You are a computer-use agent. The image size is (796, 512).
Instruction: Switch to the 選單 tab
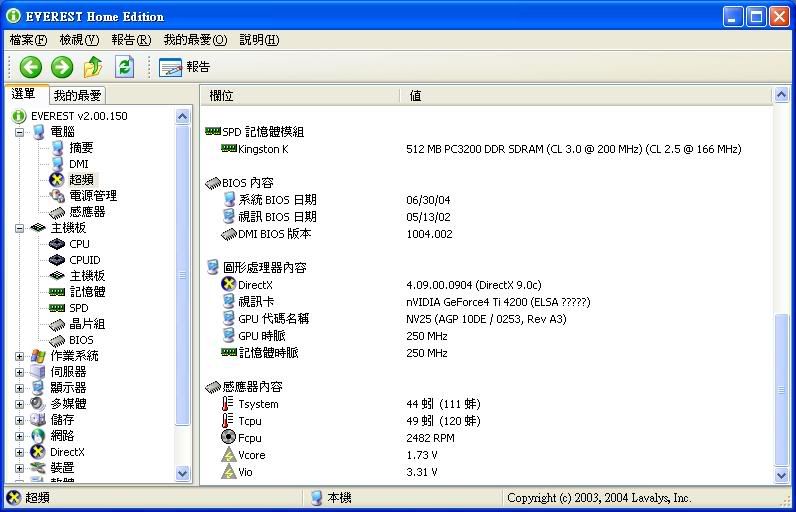24,94
